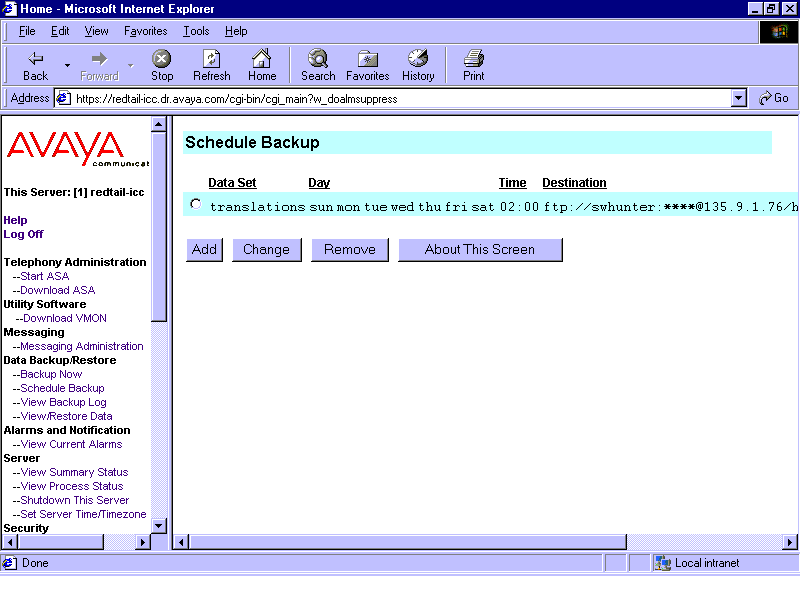Image resolution: width=800 pixels, height=600 pixels.
Task: Open the View/Restore Data link
Action: (66, 416)
